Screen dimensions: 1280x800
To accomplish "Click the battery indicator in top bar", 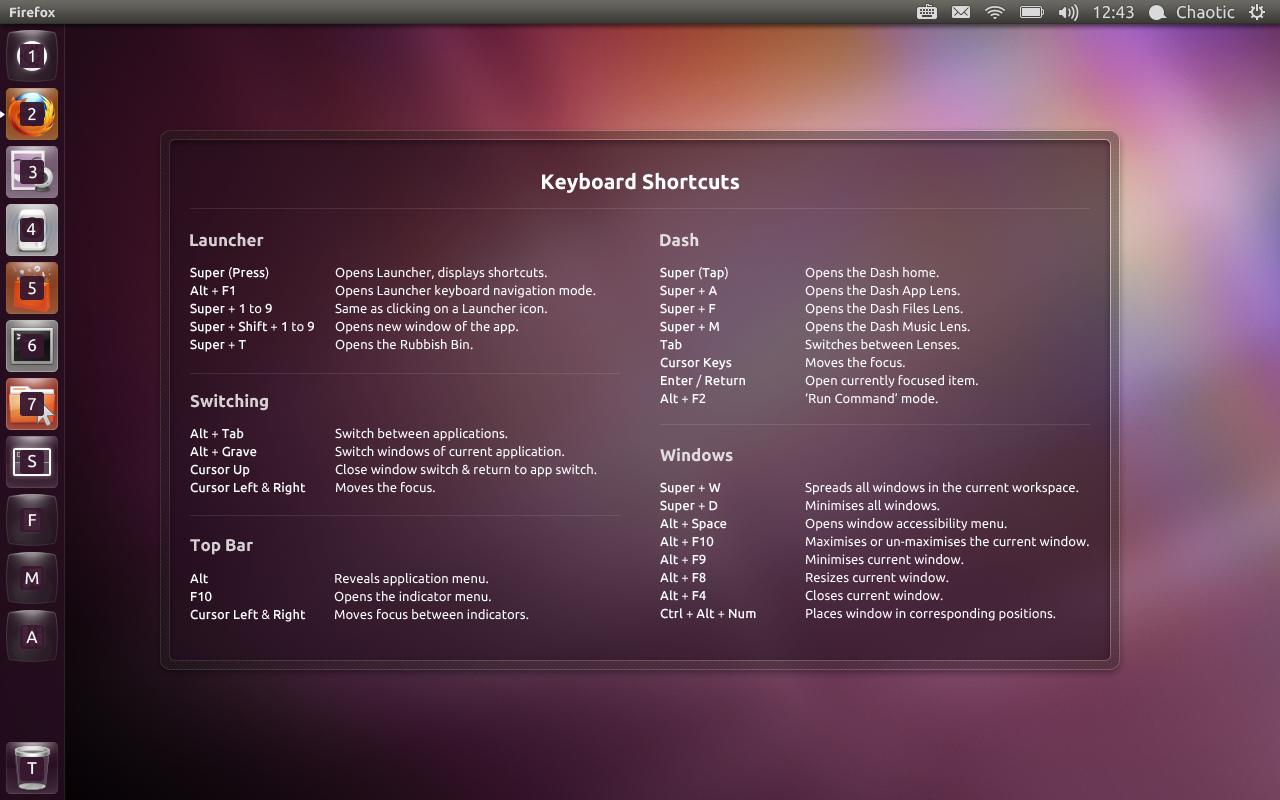I will (x=1031, y=12).
